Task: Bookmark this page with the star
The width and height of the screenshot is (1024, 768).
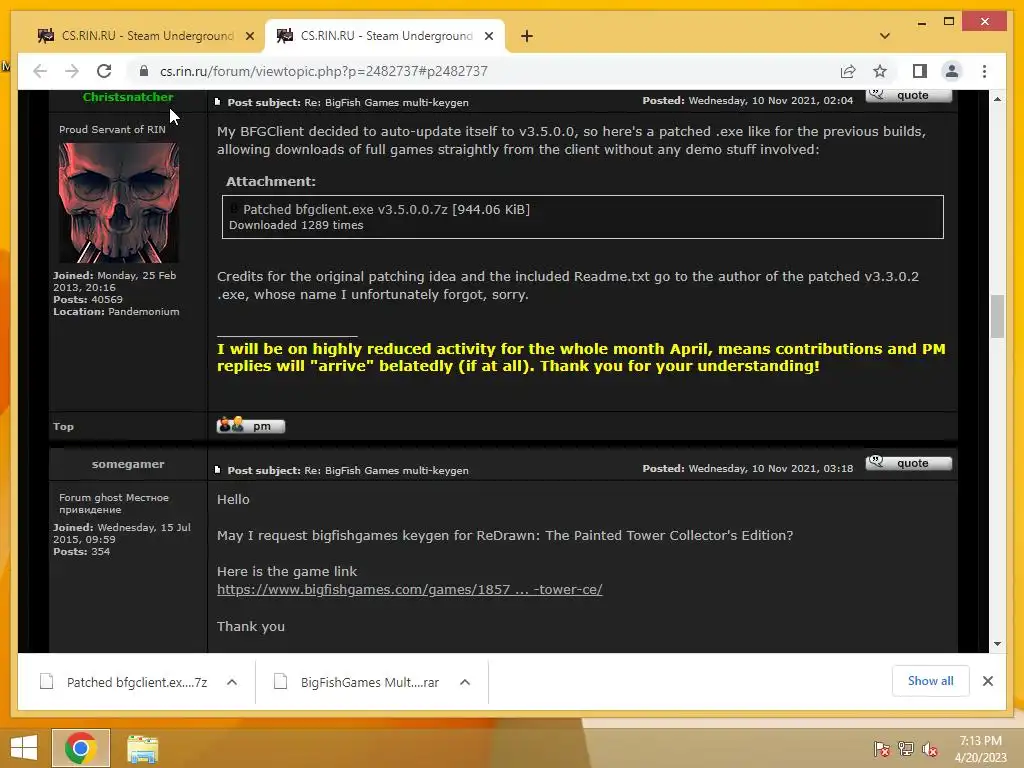Action: 880,71
